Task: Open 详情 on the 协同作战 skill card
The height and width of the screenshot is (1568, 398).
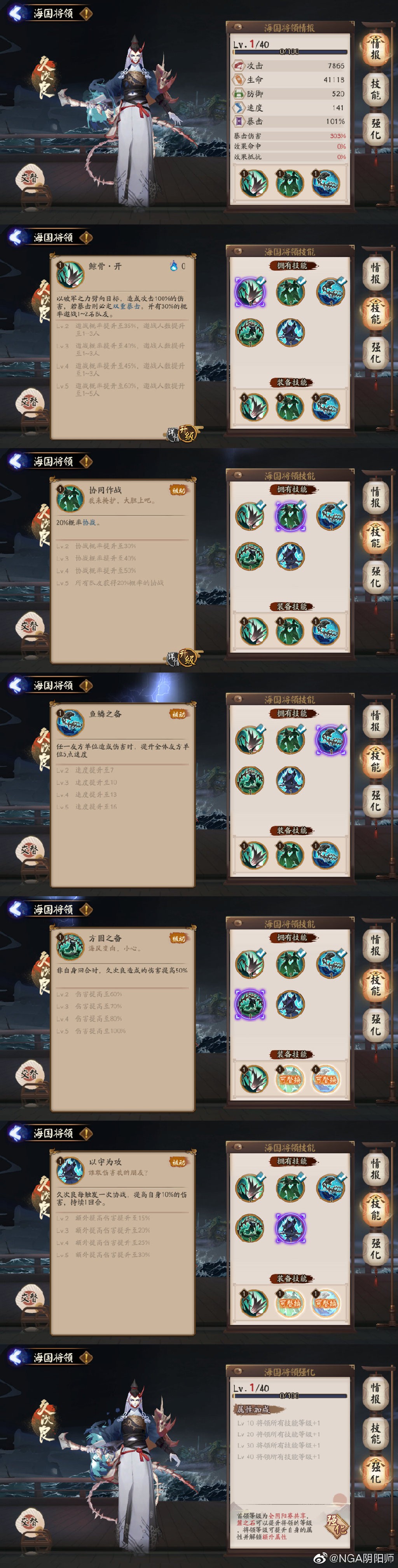Action: (x=173, y=657)
